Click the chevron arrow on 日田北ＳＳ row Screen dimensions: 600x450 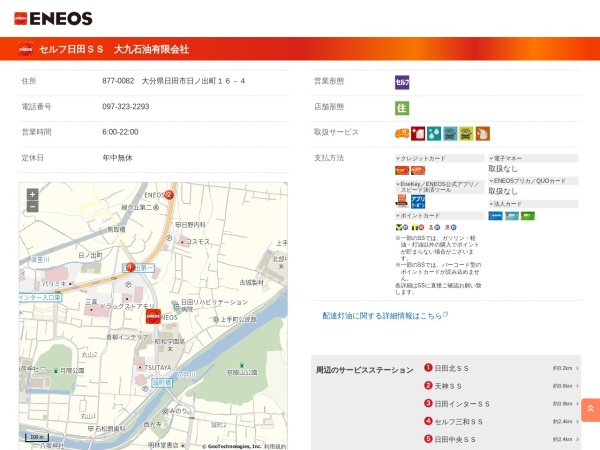coord(577,368)
